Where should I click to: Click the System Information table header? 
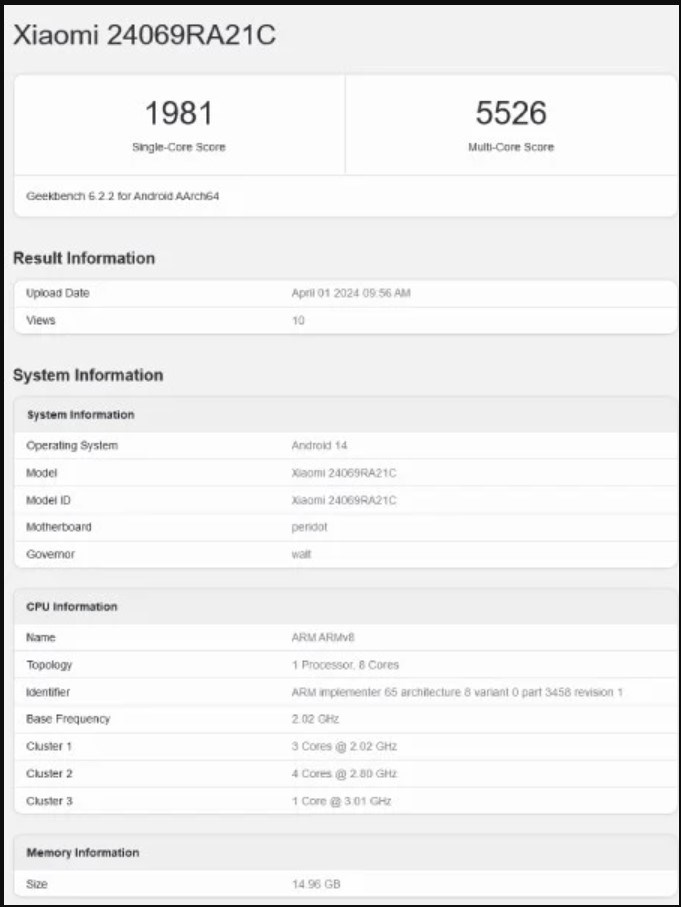pos(80,415)
